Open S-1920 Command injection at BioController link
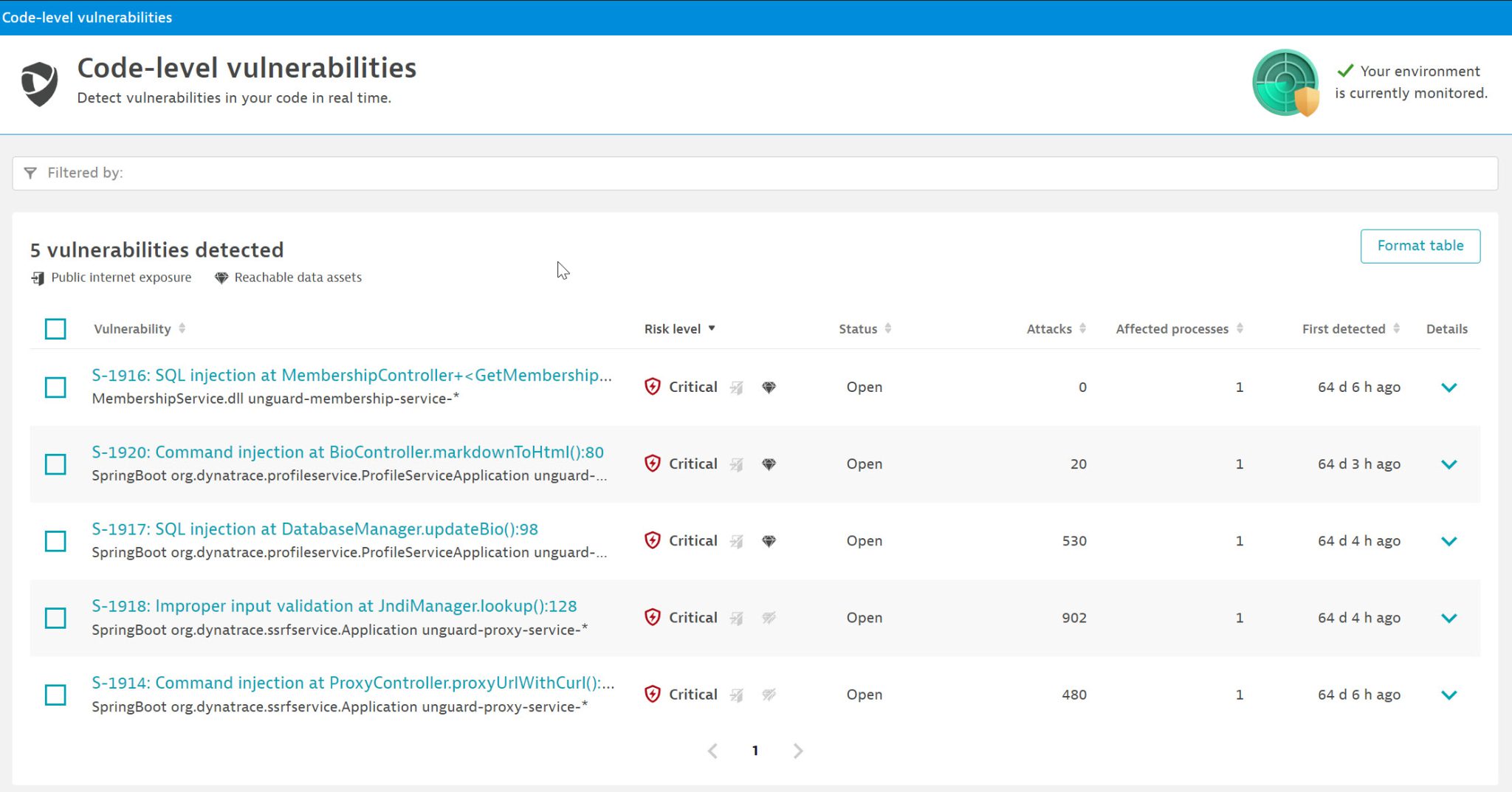Screen dimensions: 1512x792 click(348, 452)
